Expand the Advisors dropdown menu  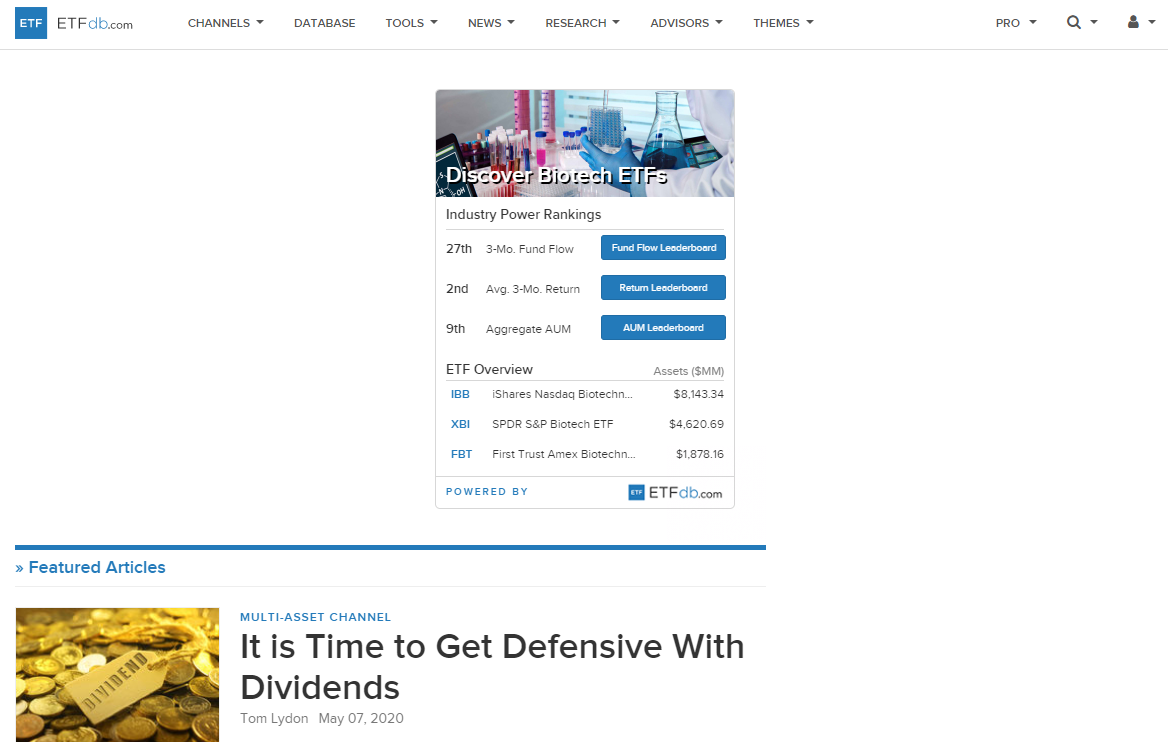click(x=686, y=23)
